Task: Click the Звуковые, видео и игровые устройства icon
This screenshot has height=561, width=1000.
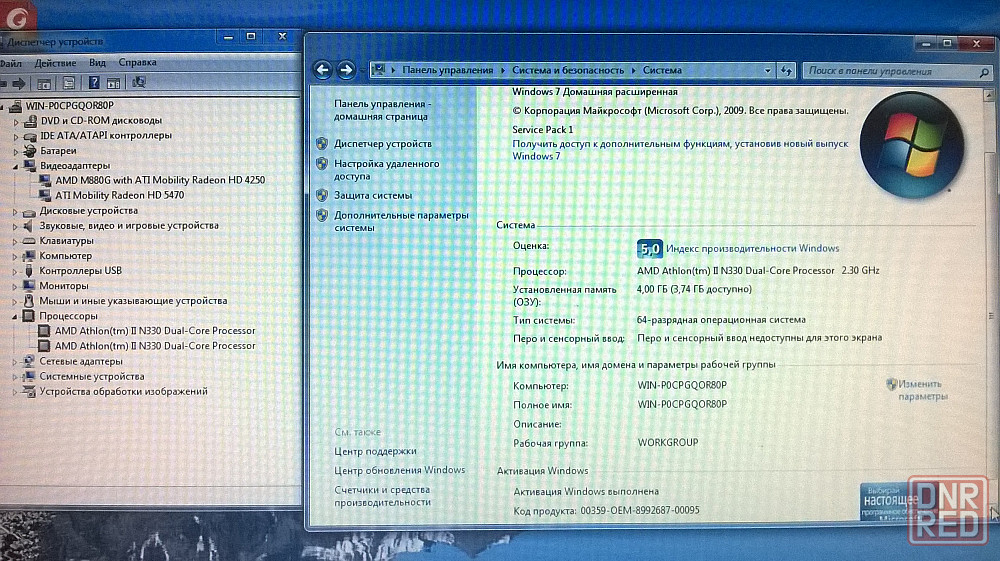Action: tap(29, 226)
